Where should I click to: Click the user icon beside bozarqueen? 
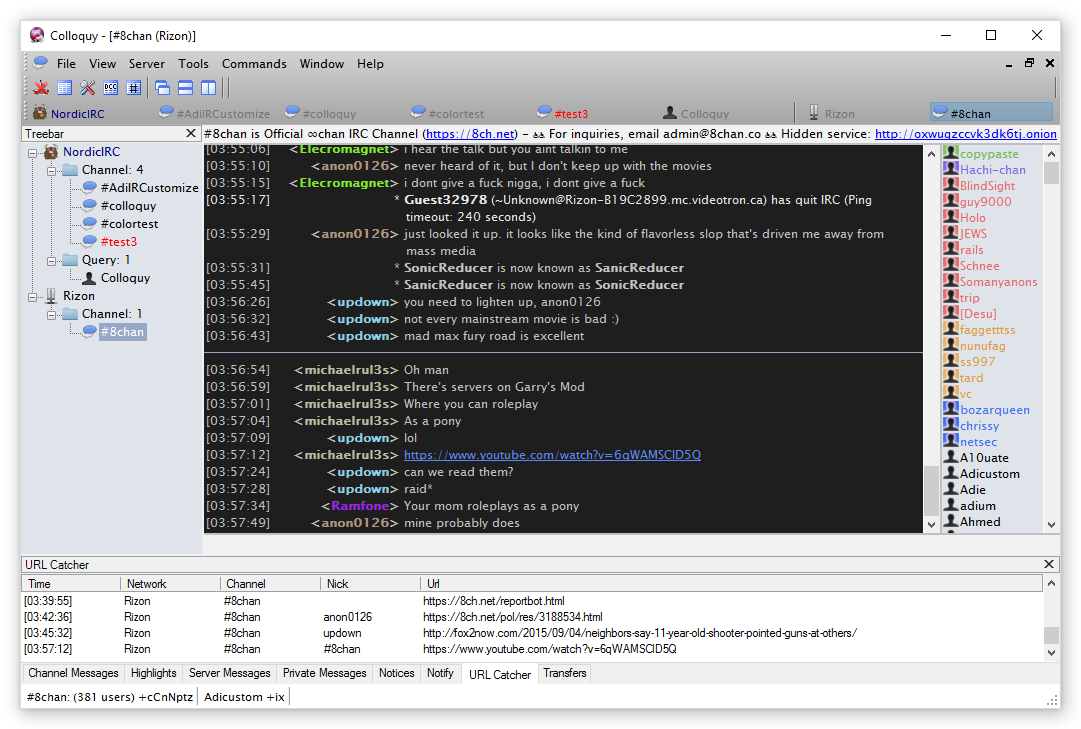[951, 409]
